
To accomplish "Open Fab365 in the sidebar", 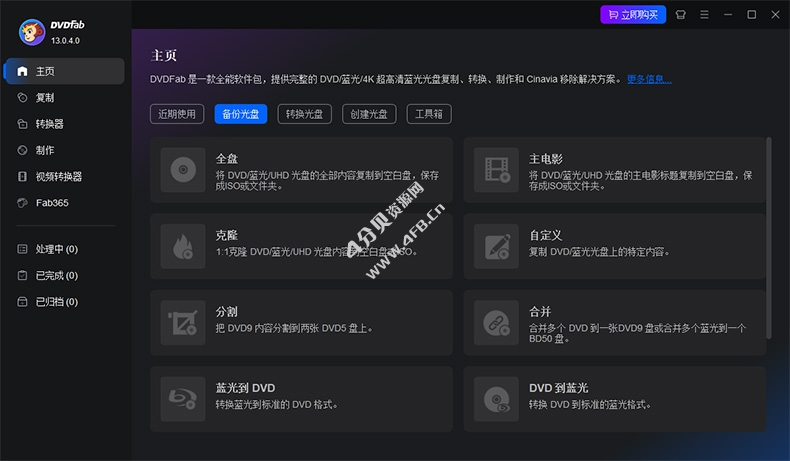I will 52,202.
